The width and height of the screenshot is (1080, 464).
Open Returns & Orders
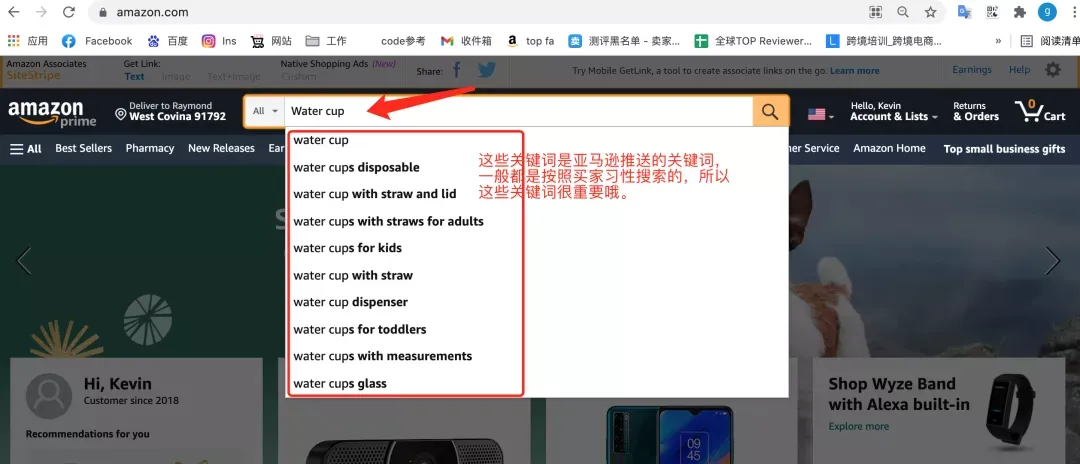(975, 111)
